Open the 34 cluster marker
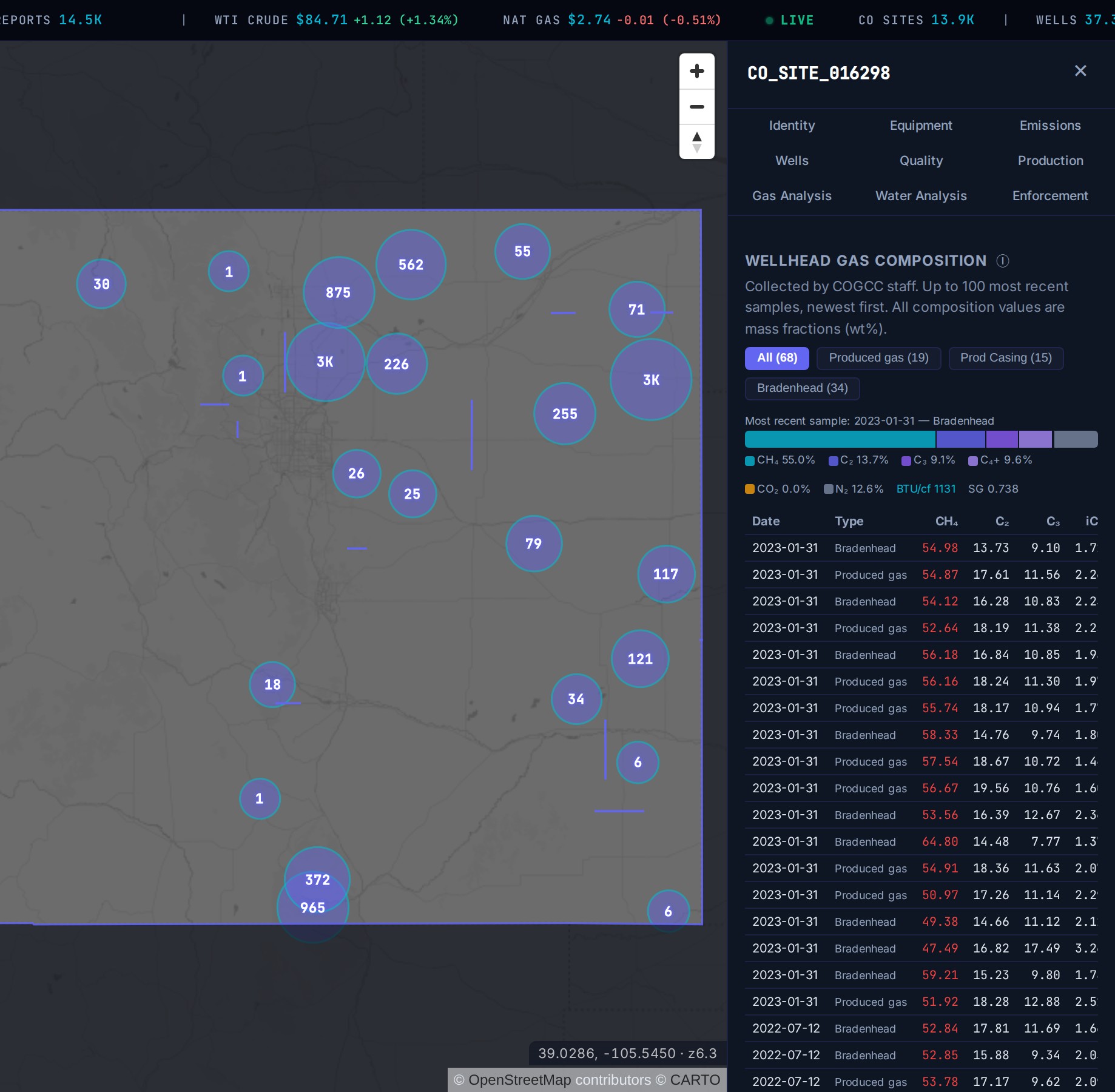Viewport: 1115px width, 1092px height. [576, 699]
